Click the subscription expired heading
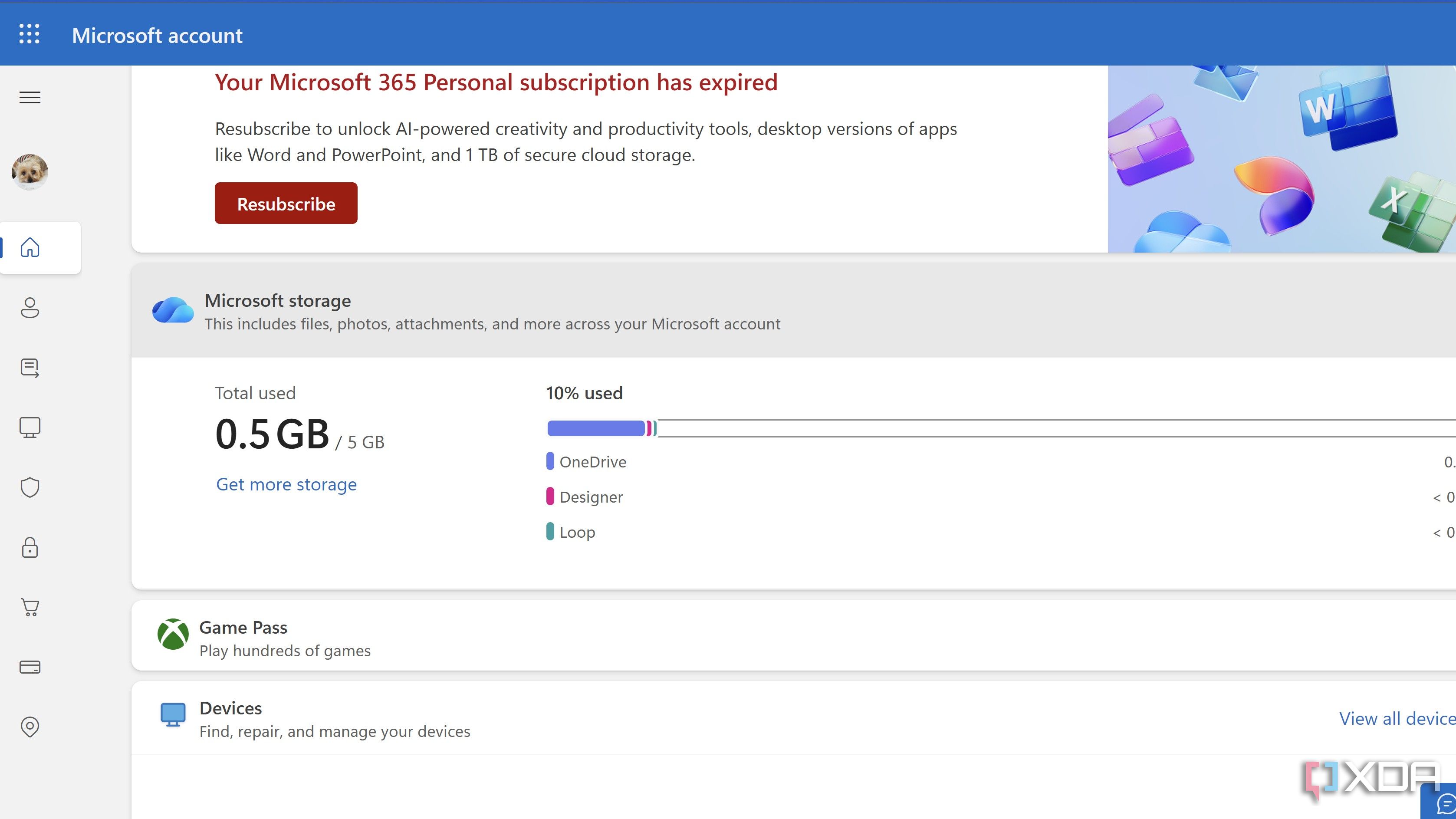The width and height of the screenshot is (1456, 819). [496, 82]
